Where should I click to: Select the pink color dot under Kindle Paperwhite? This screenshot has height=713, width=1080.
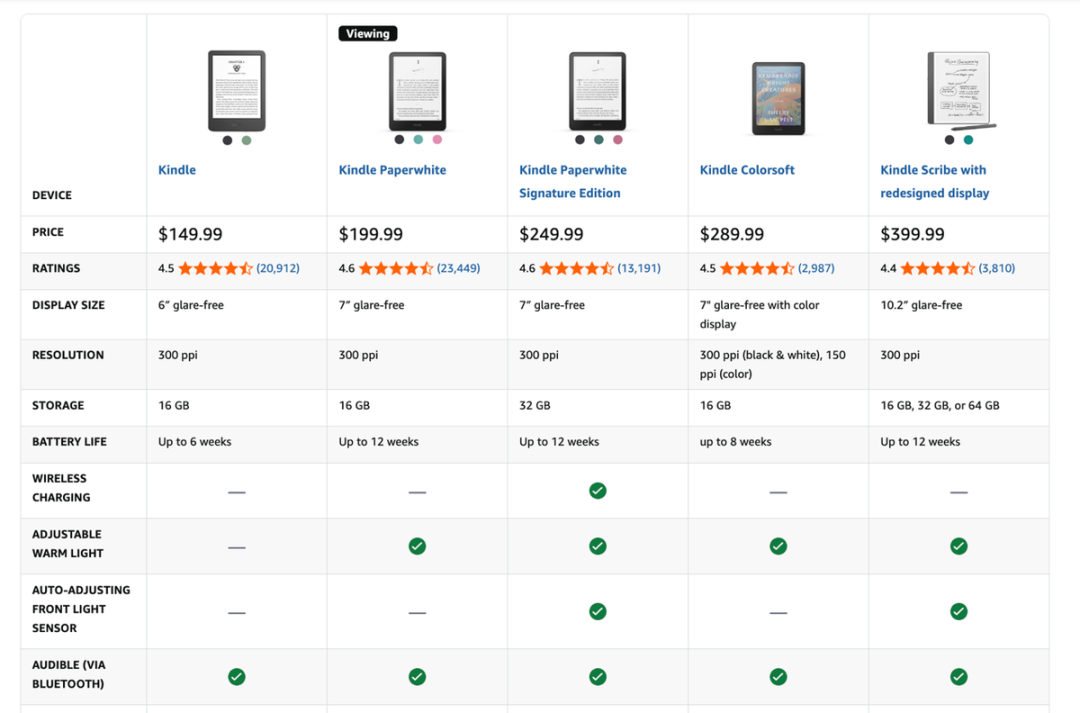point(437,140)
